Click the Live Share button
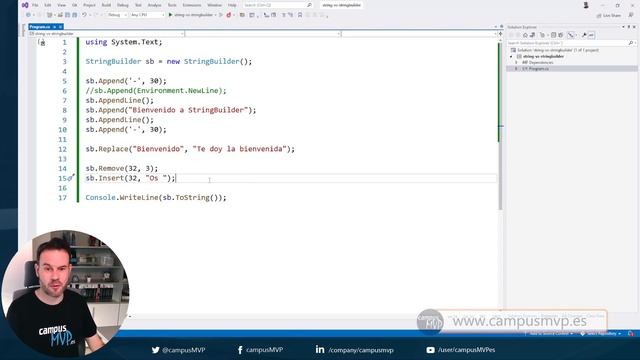The width and height of the screenshot is (640, 360). [609, 16]
